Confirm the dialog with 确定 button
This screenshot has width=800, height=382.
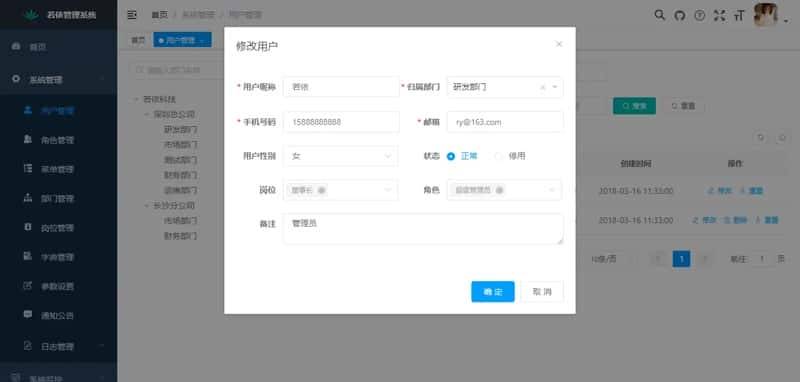(x=492, y=292)
